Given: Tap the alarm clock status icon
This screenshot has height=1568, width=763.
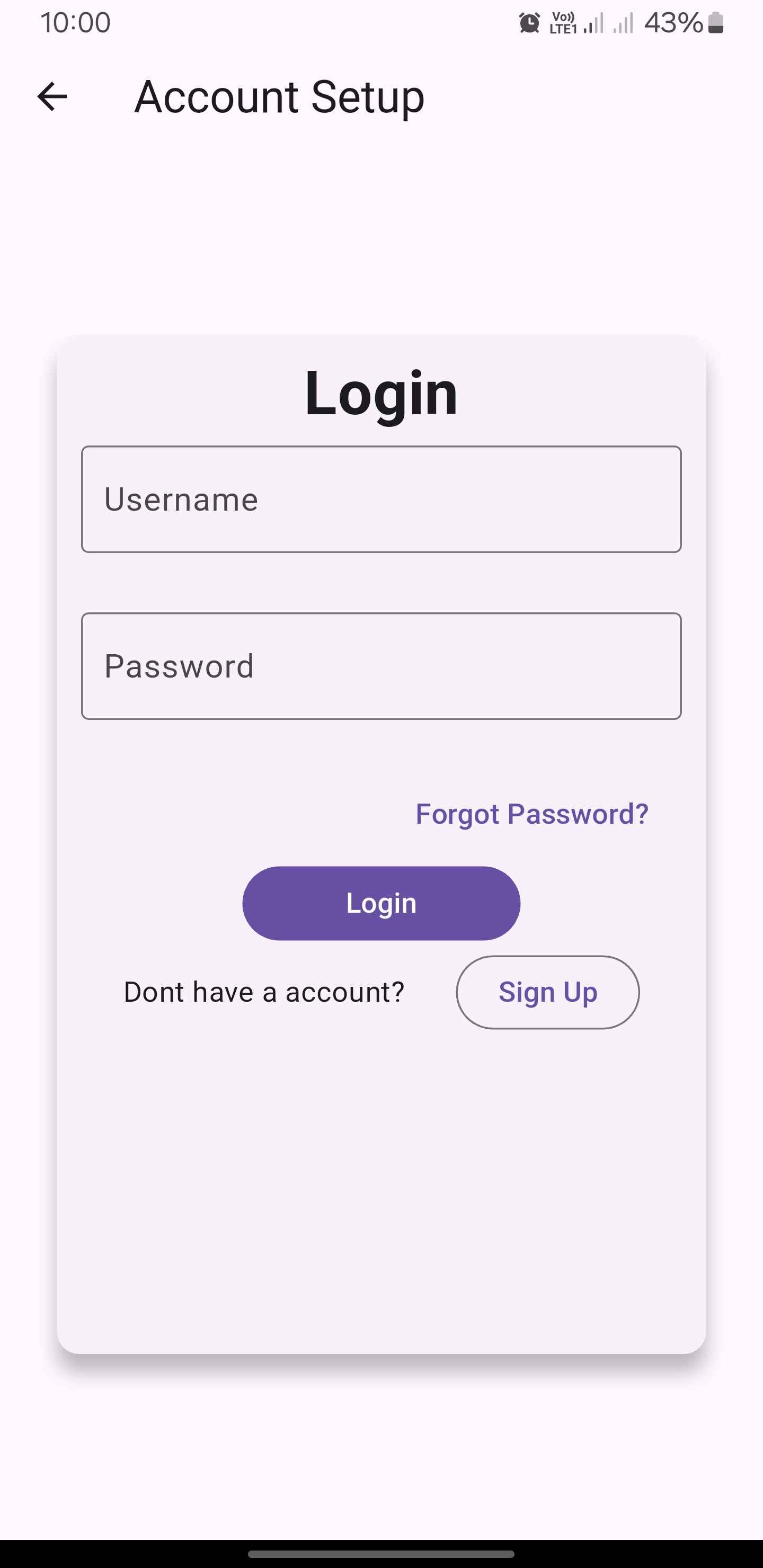Looking at the screenshot, I should (529, 23).
